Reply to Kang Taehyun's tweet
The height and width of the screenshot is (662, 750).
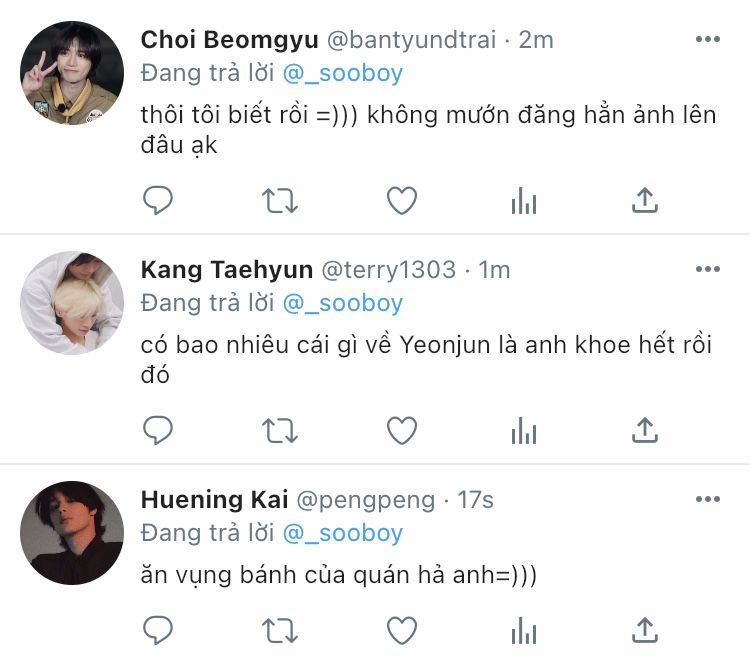(x=158, y=430)
